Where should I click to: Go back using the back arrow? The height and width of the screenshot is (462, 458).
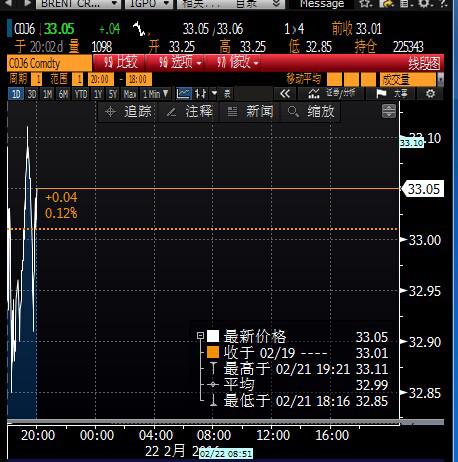coord(9,3)
